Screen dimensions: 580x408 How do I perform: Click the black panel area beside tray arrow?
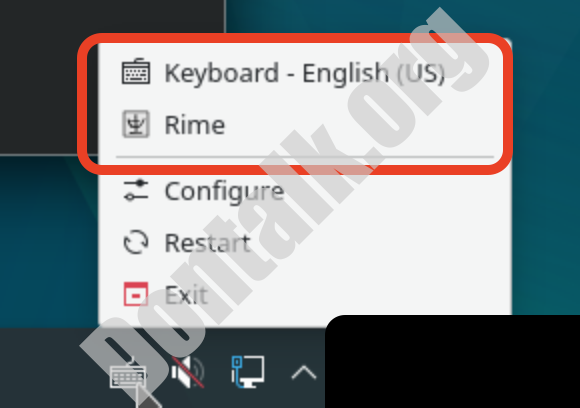click(453, 362)
